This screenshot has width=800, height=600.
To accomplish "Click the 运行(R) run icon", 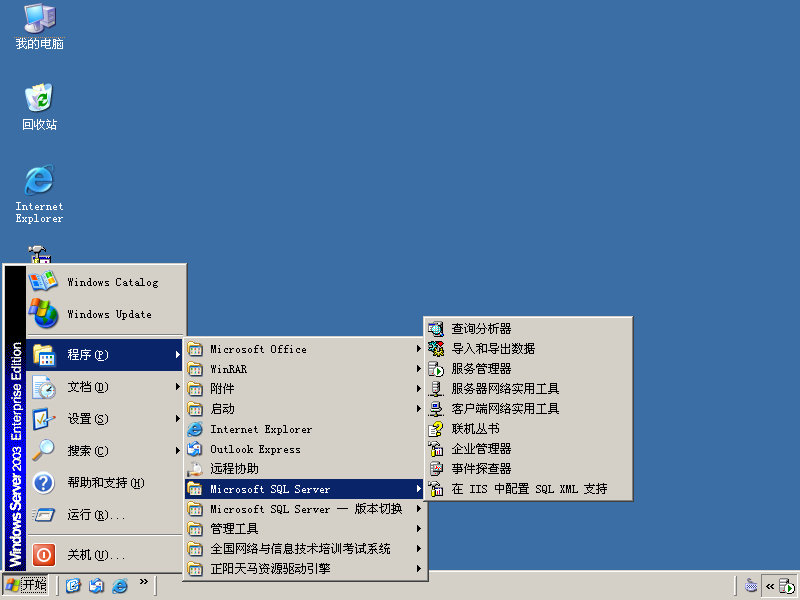I will (x=44, y=515).
